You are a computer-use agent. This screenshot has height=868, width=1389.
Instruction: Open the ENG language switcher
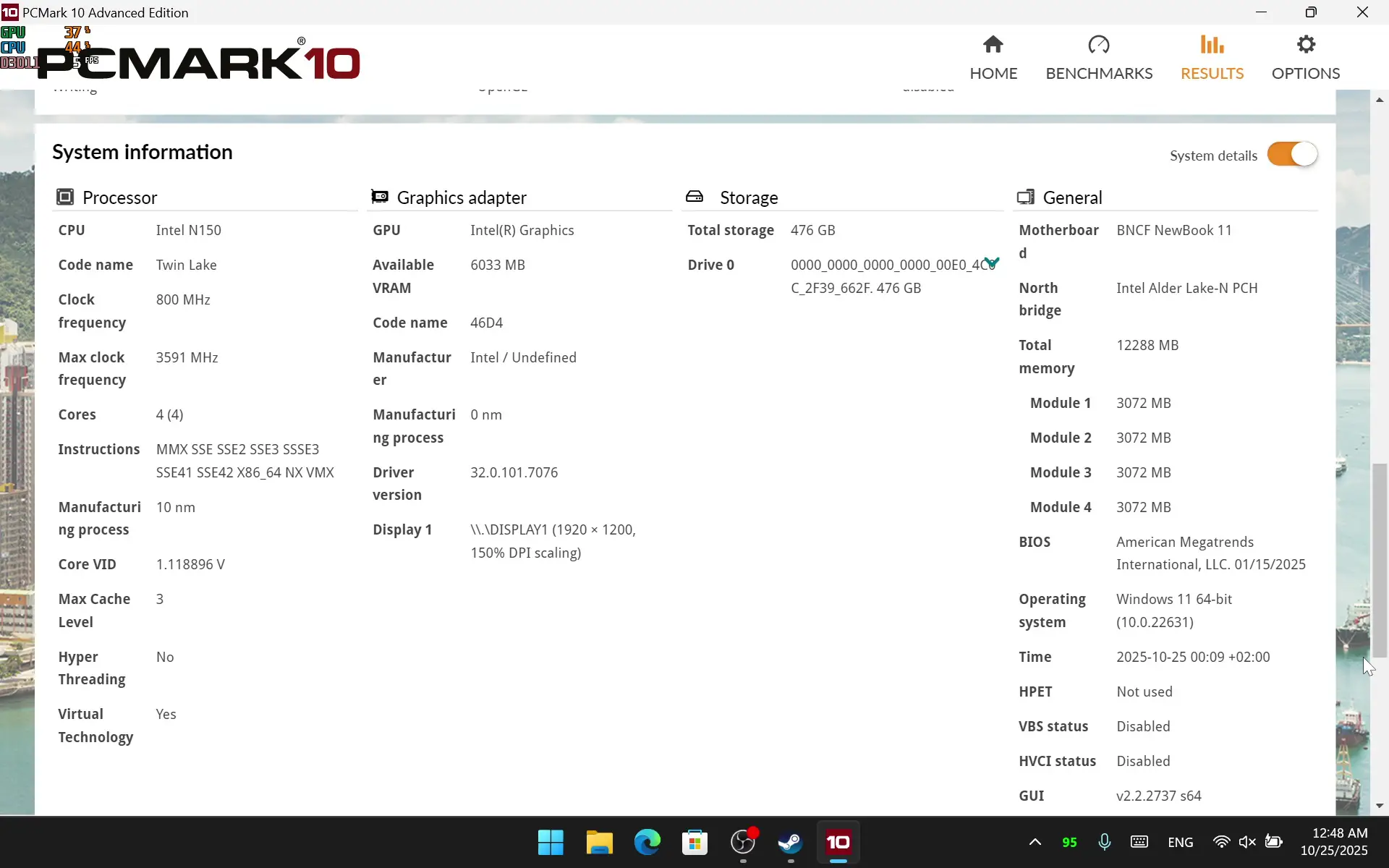pos(1180,843)
